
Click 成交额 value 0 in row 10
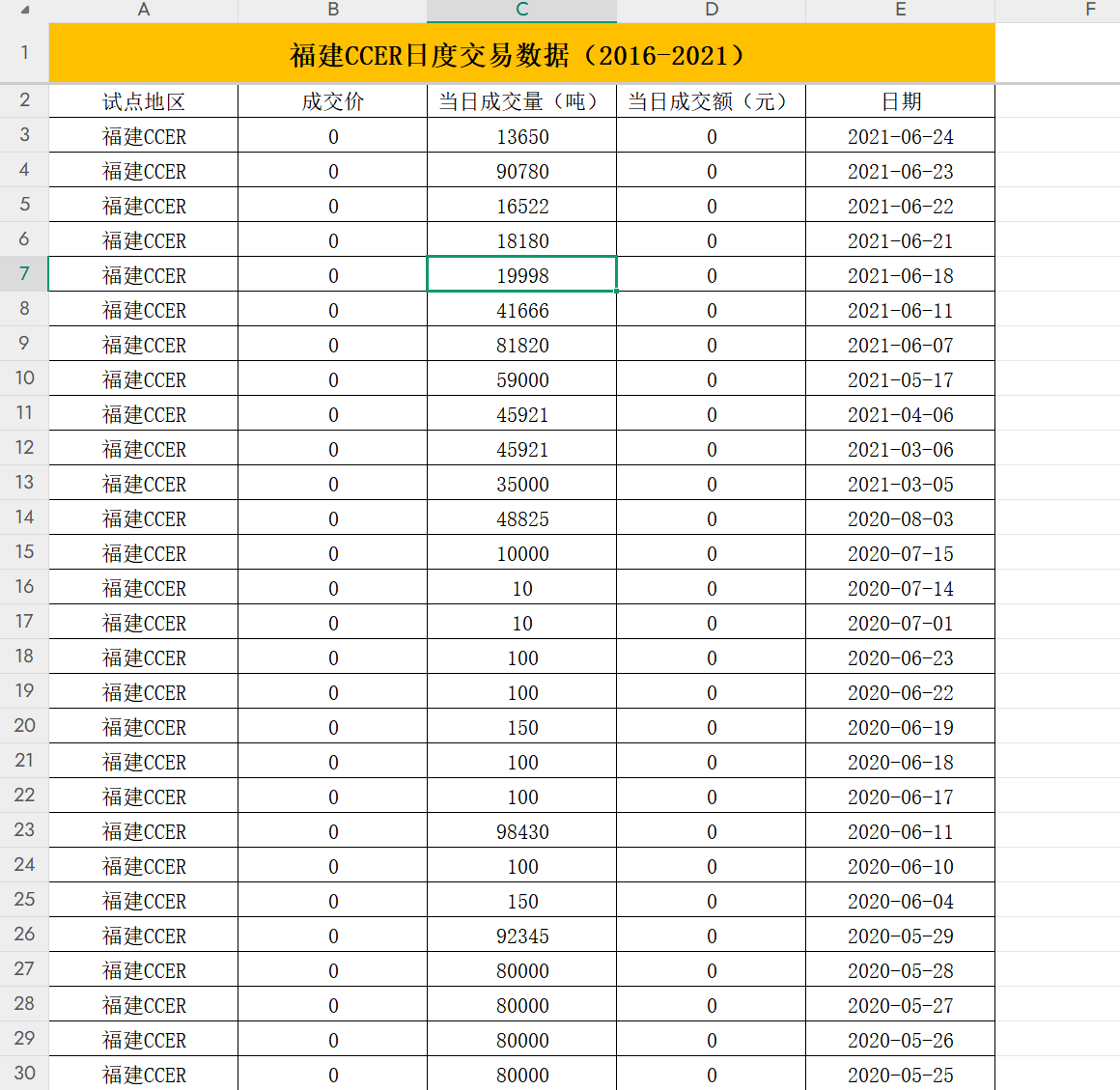711,379
